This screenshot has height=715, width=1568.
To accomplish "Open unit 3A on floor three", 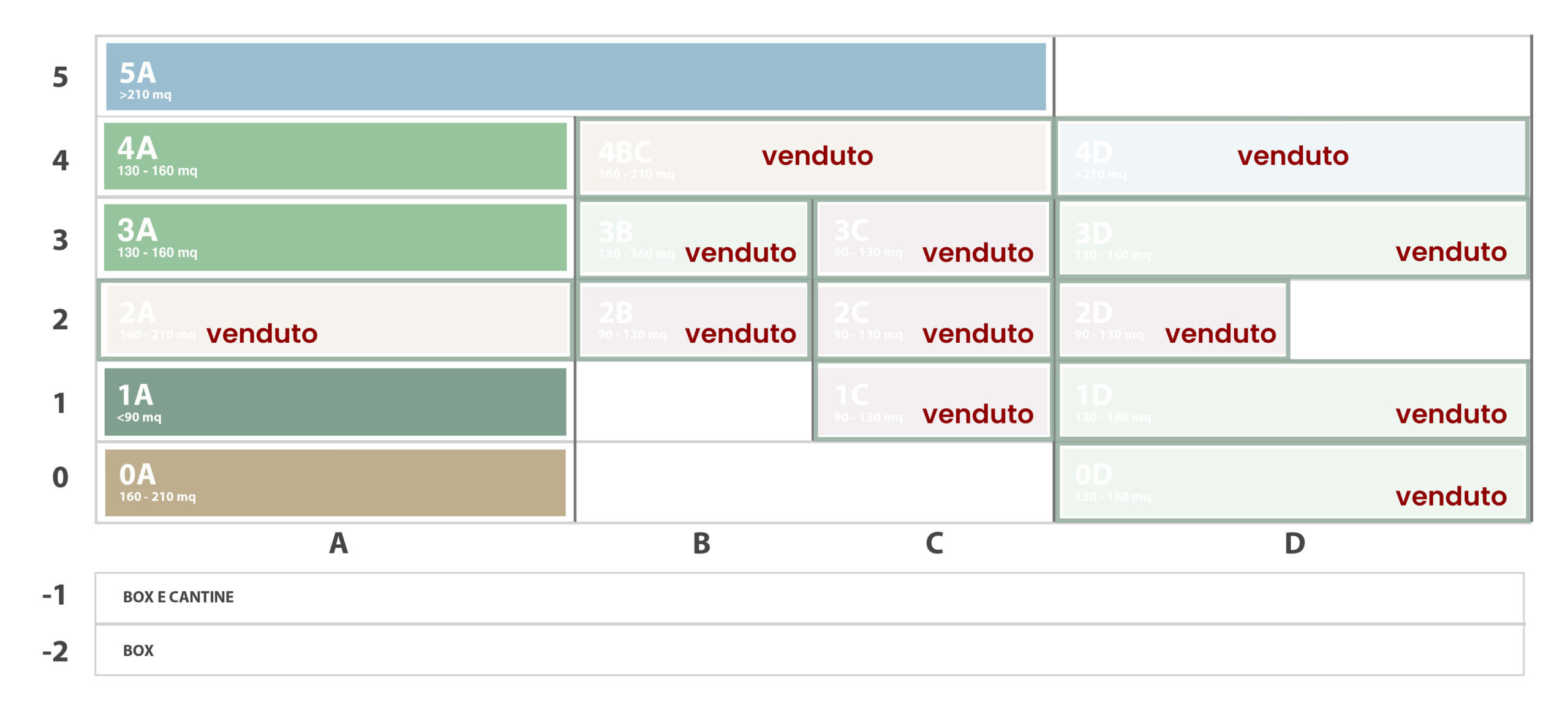I will pyautogui.click(x=335, y=238).
